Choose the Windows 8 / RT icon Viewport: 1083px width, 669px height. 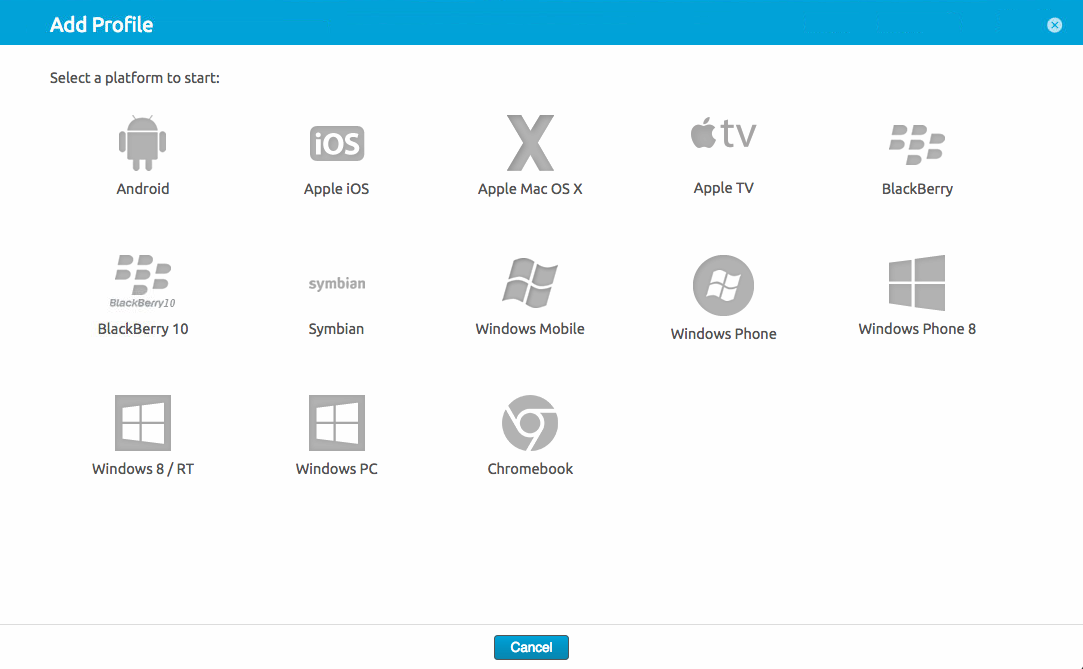coord(143,423)
